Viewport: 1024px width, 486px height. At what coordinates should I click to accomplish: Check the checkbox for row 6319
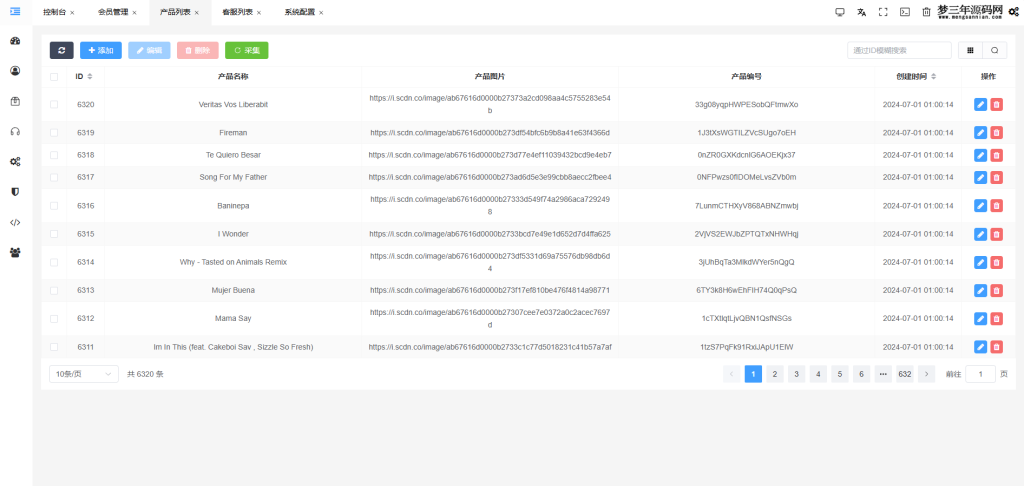pyautogui.click(x=54, y=132)
